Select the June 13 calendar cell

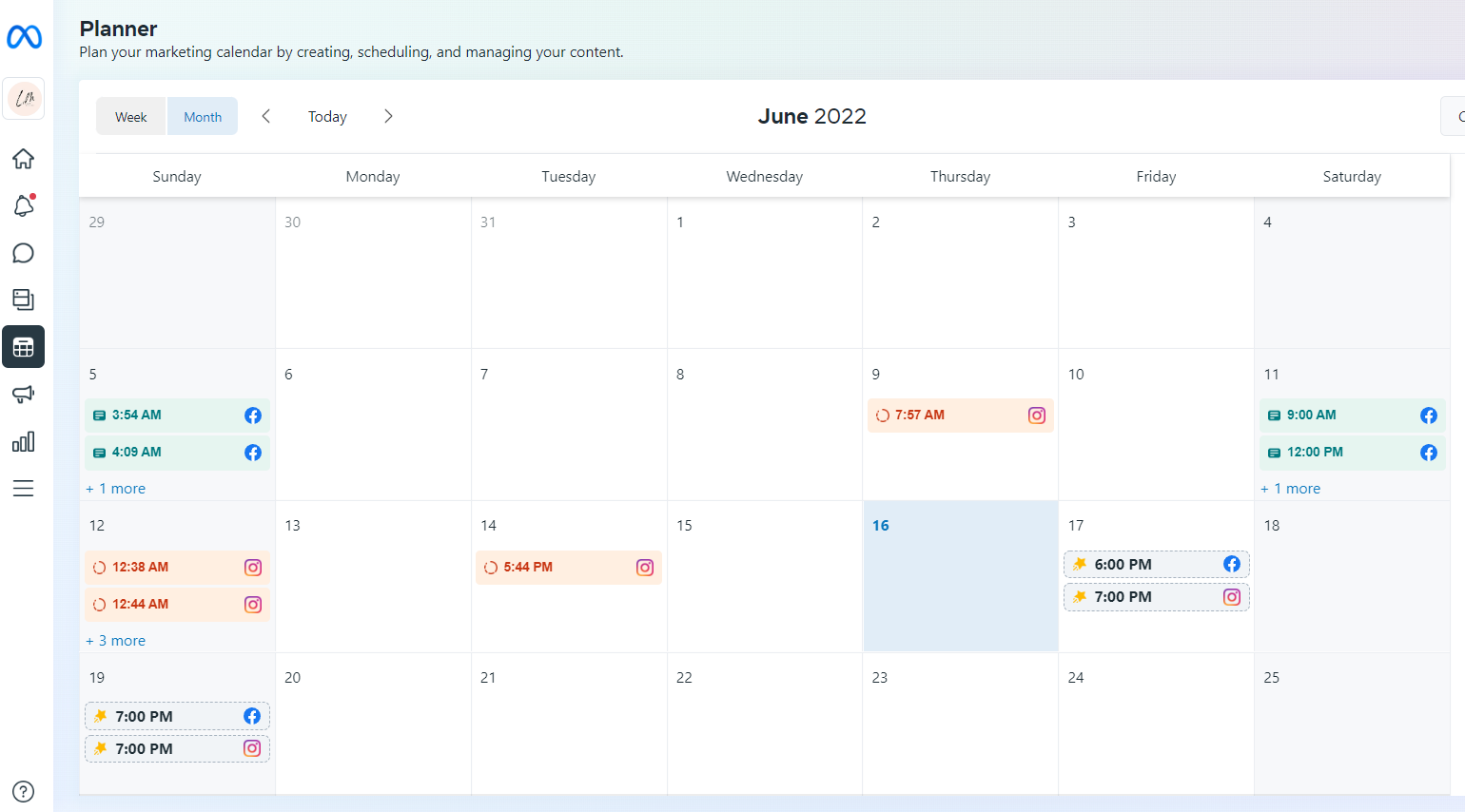373,576
